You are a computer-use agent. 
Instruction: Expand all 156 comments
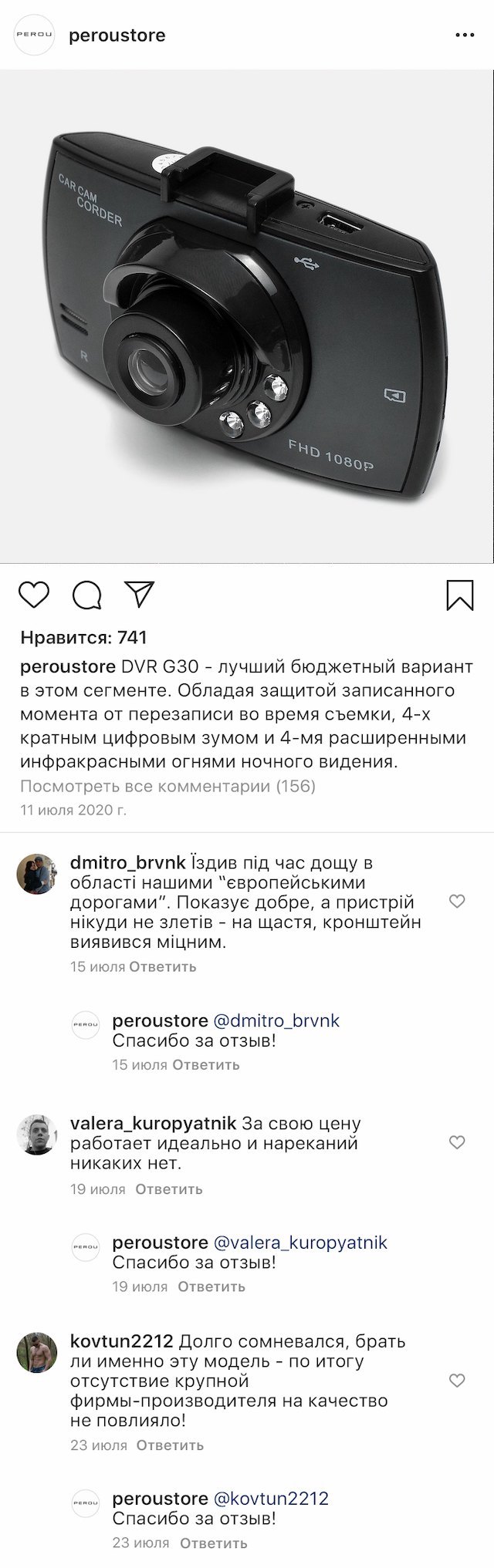168,787
